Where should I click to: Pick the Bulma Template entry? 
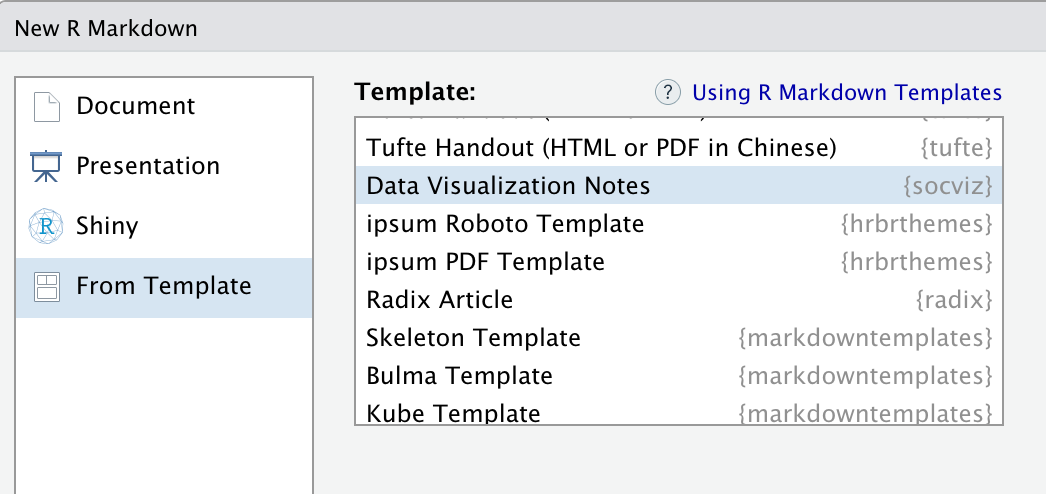coord(678,375)
